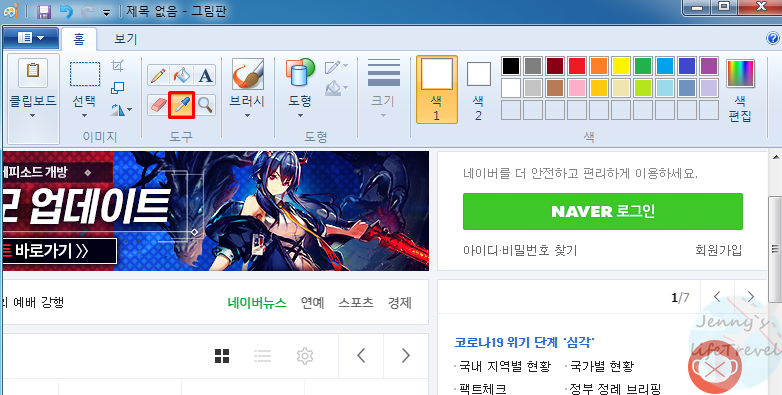
Task: Click the rectangular Select tool icon
Action: tap(85, 74)
